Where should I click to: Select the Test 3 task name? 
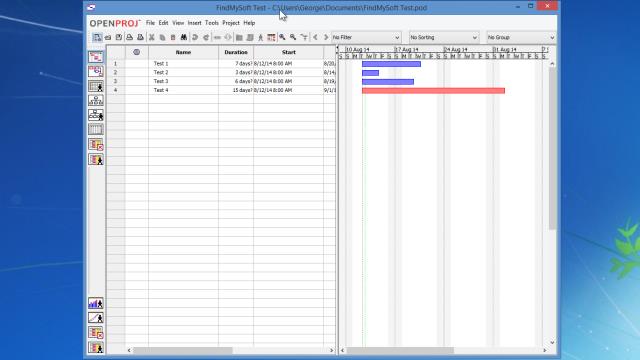(161, 81)
